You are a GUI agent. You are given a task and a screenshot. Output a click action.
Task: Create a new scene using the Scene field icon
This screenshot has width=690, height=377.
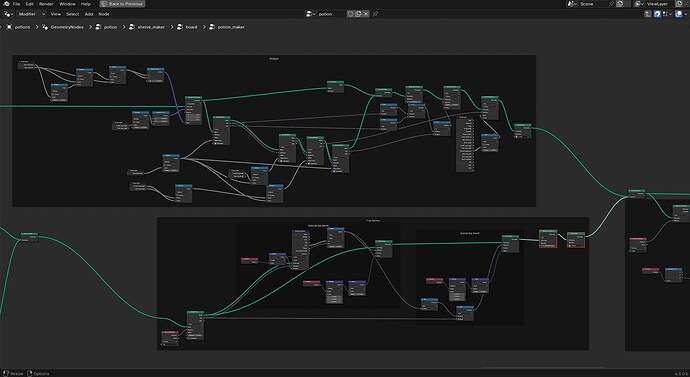[x=620, y=4]
